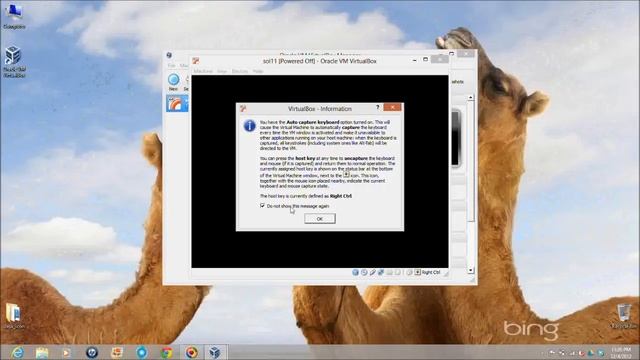Image resolution: width=640 pixels, height=360 pixels.
Task: Maximize the sol11 VM window
Action: pos(425,60)
